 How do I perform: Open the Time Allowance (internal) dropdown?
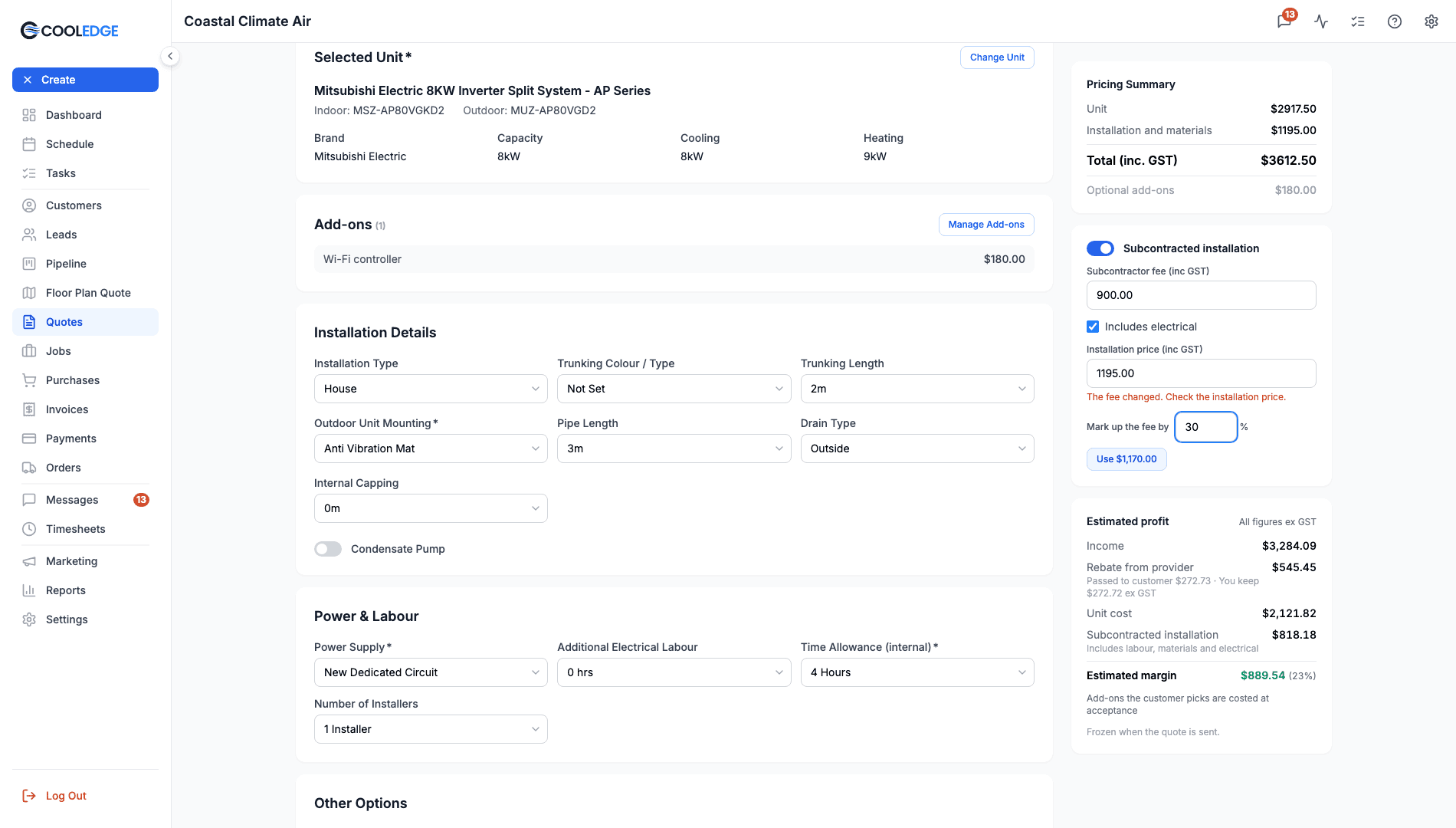[917, 672]
